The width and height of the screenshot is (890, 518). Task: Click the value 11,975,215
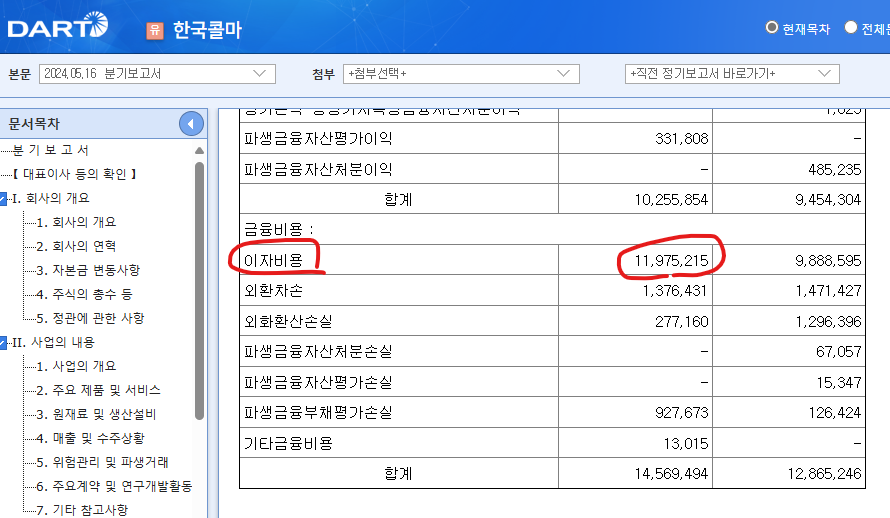tap(671, 260)
